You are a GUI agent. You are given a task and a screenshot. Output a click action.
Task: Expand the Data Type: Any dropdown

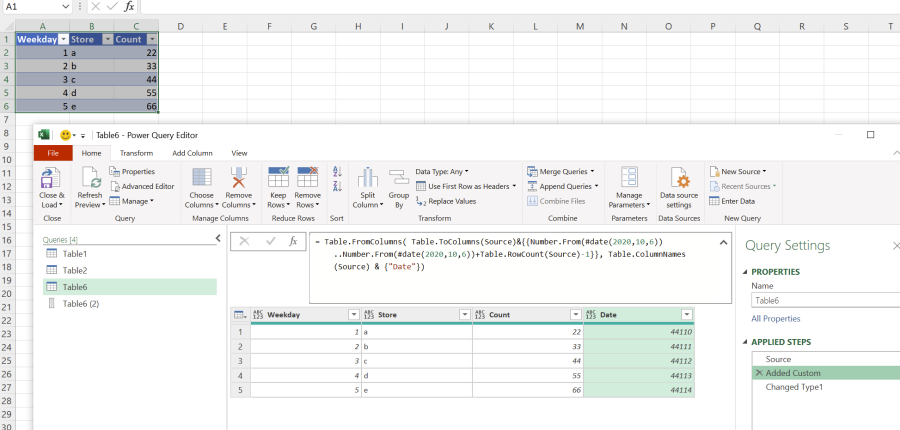[x=442, y=172]
